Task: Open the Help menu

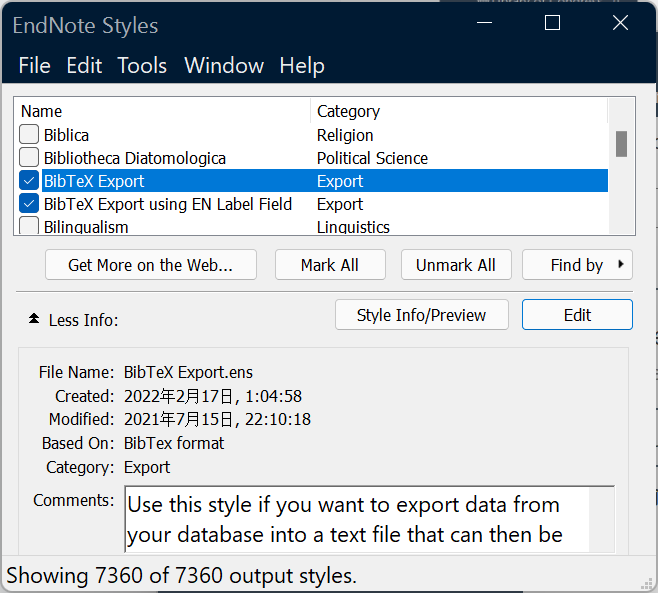Action: click(302, 66)
